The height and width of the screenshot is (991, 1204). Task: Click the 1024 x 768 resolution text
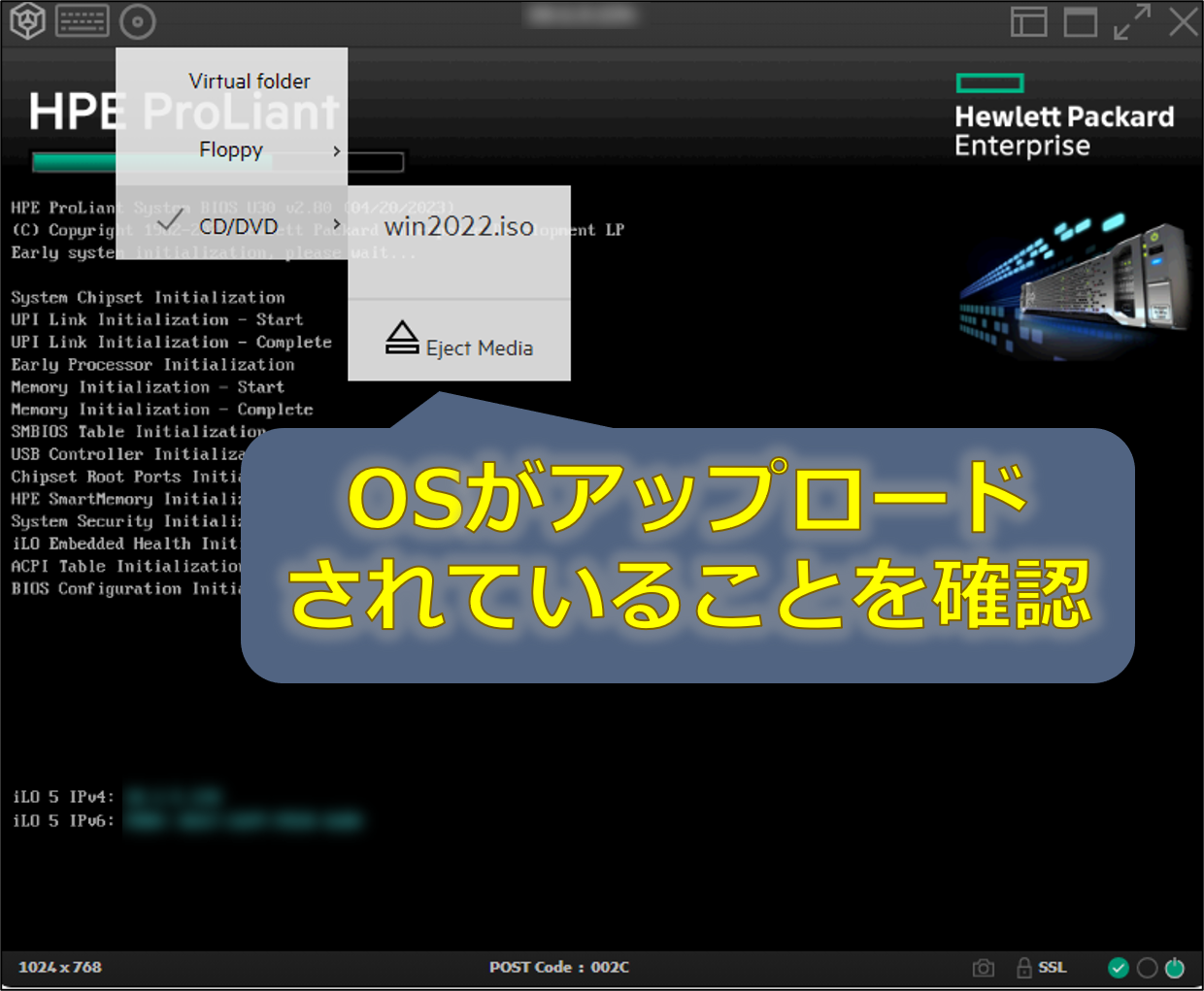(x=60, y=967)
